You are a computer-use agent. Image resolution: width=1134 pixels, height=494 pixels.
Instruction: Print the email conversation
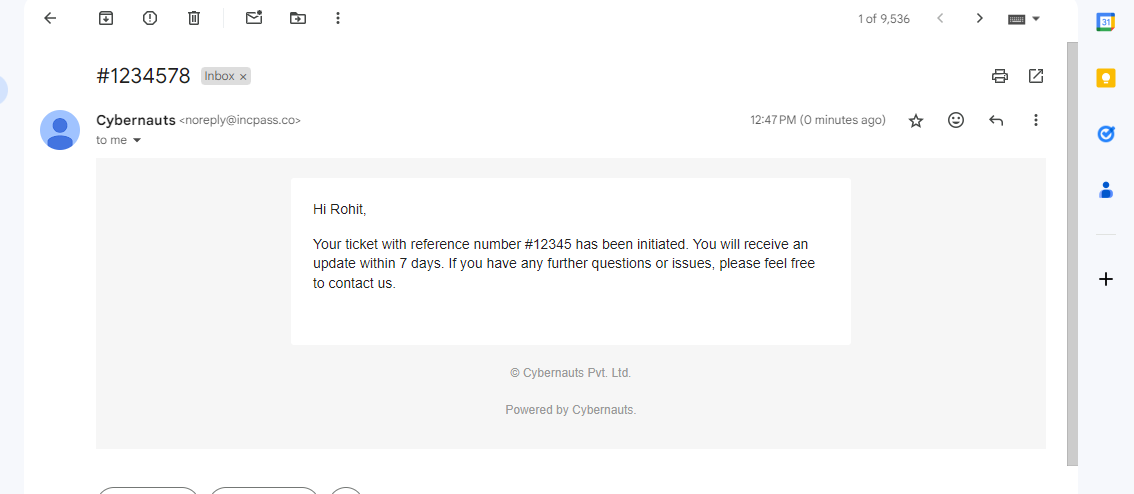coord(999,76)
